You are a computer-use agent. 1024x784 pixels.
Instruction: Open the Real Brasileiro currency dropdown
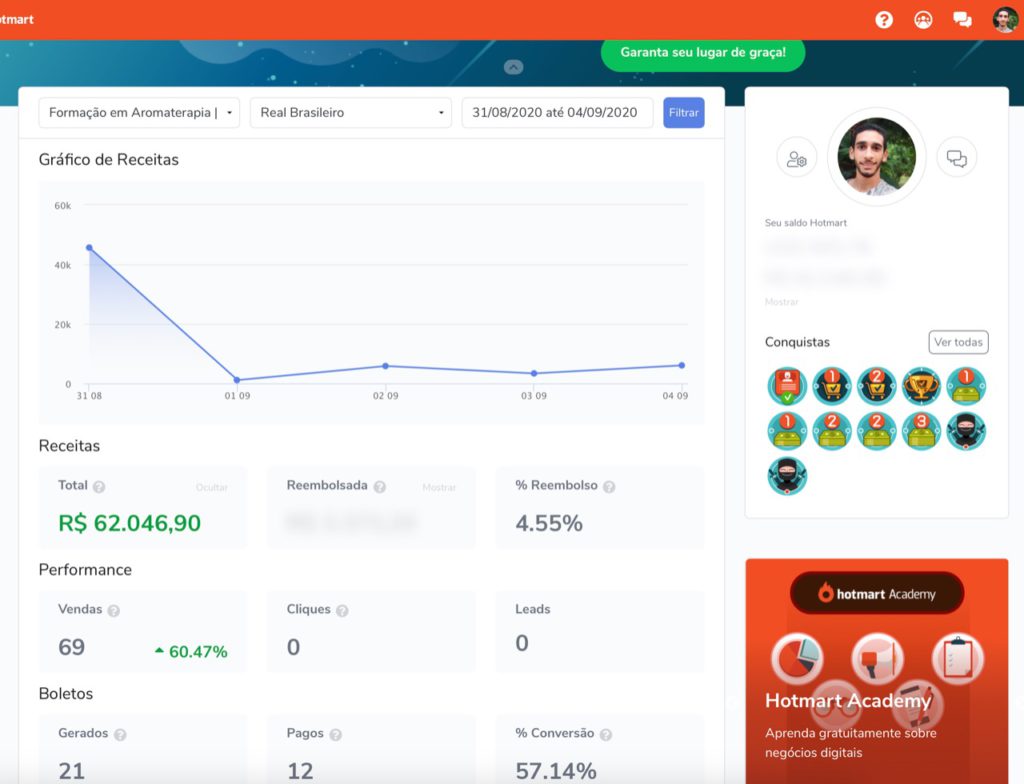click(350, 113)
